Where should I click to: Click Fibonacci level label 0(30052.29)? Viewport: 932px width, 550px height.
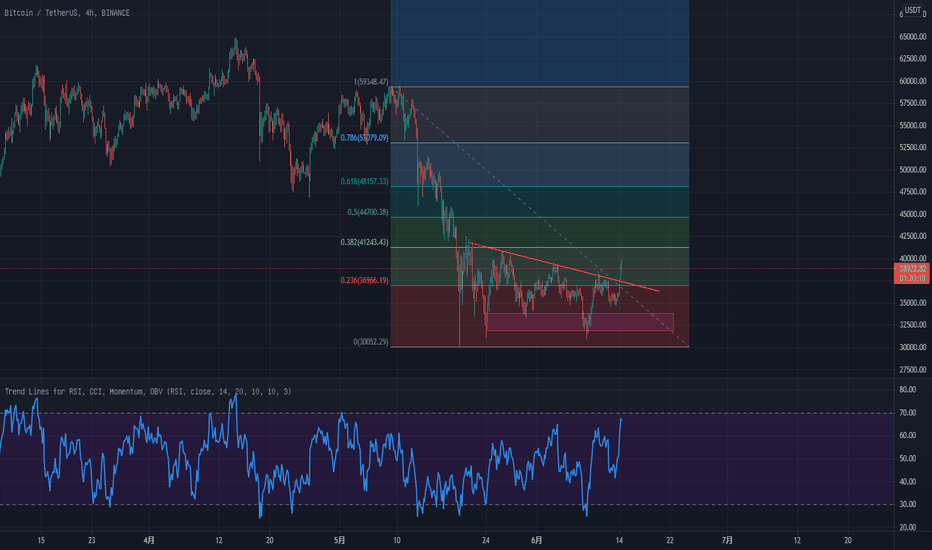[x=371, y=342]
